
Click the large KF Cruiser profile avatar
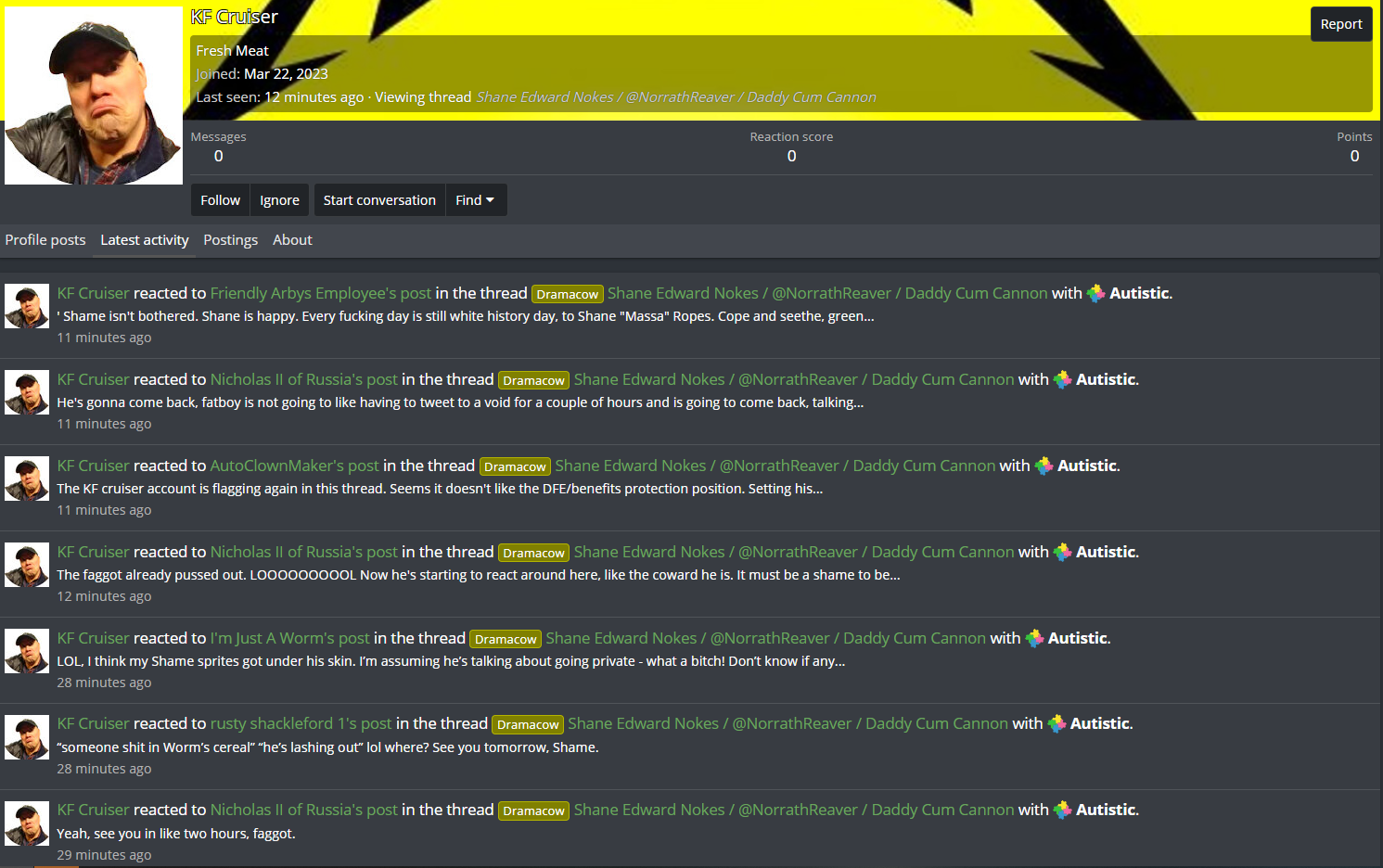[x=94, y=96]
